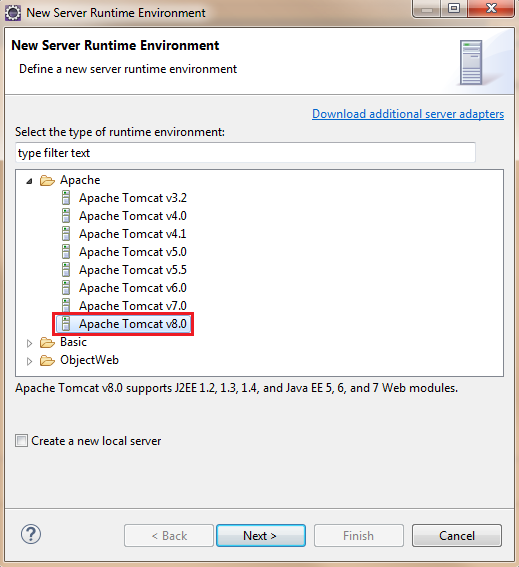
Task: Click the server icon beside Apache Tomcat v5.5
Action: point(66,270)
